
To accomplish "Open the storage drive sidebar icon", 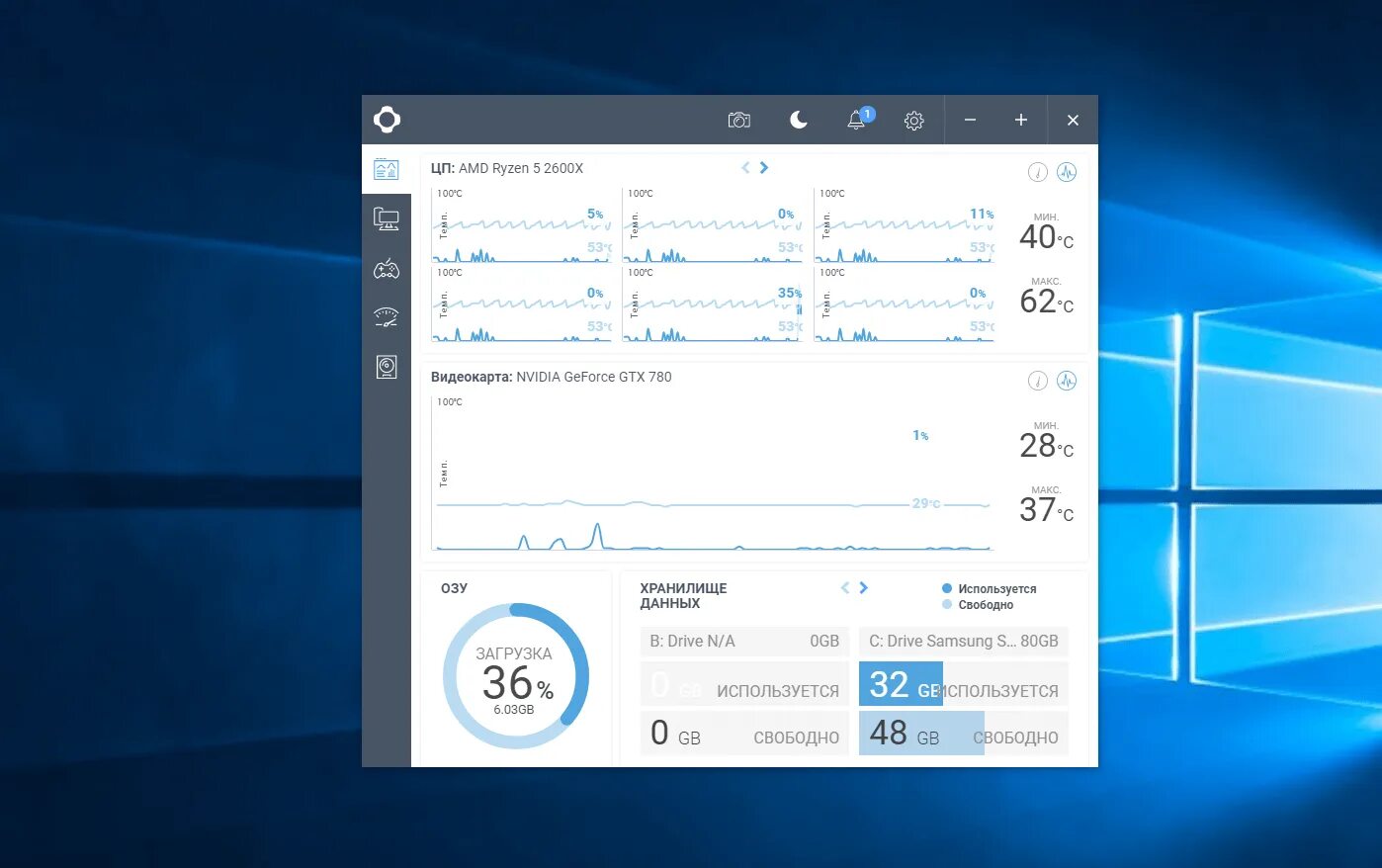I will [x=387, y=367].
